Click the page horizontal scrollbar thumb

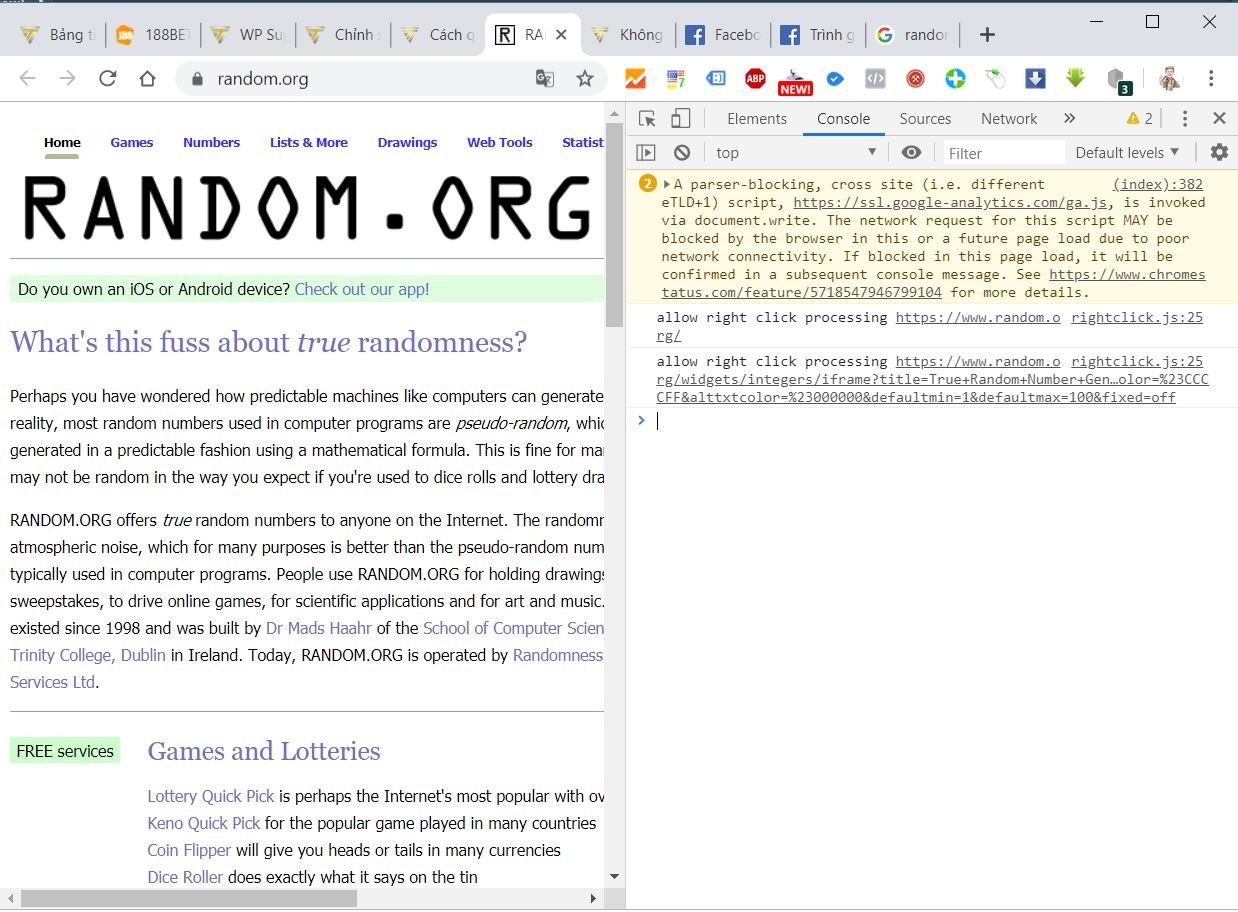point(188,898)
